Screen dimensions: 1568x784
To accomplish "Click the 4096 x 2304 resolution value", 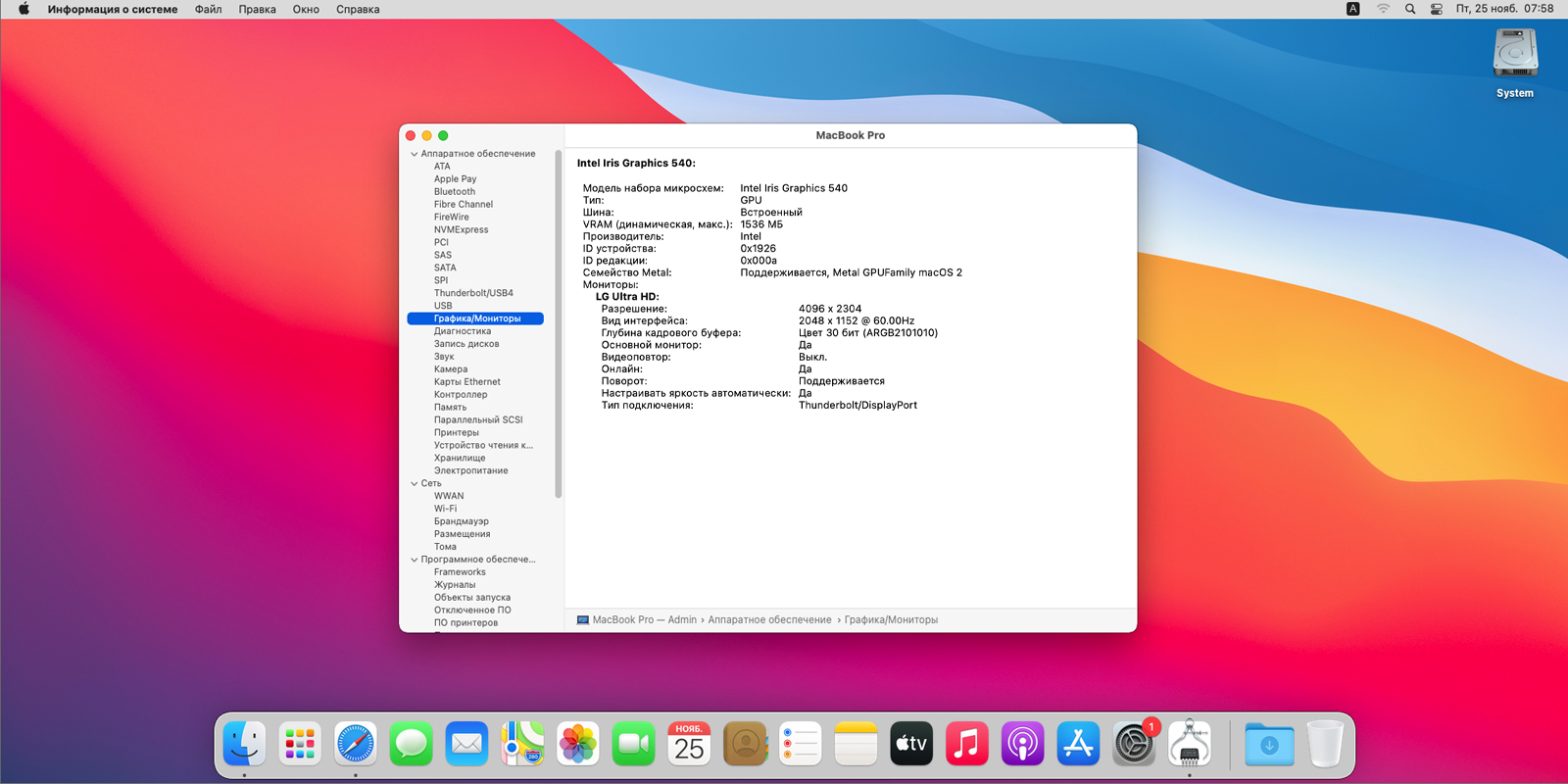I will click(830, 309).
